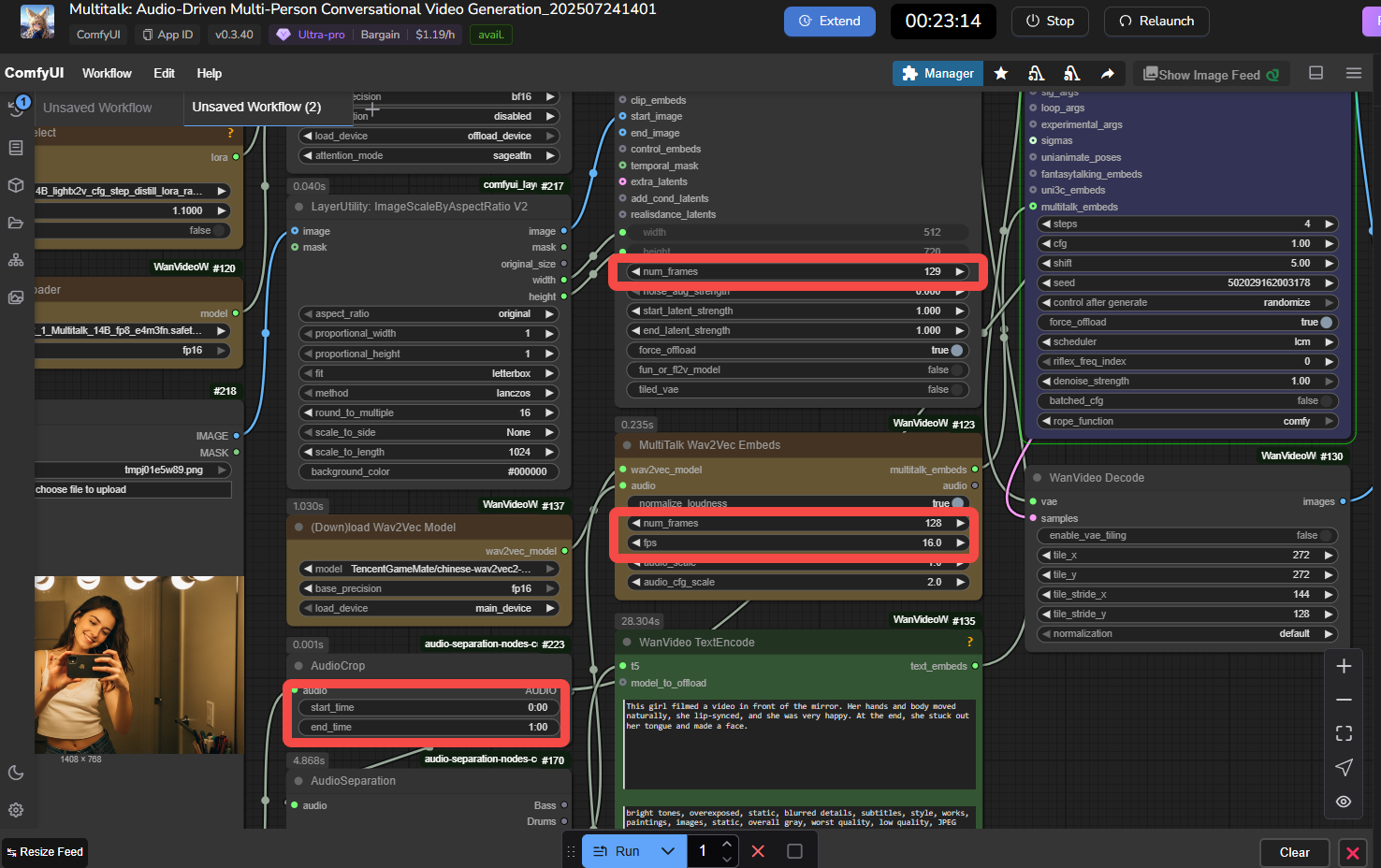Open the Manager button

click(x=938, y=73)
